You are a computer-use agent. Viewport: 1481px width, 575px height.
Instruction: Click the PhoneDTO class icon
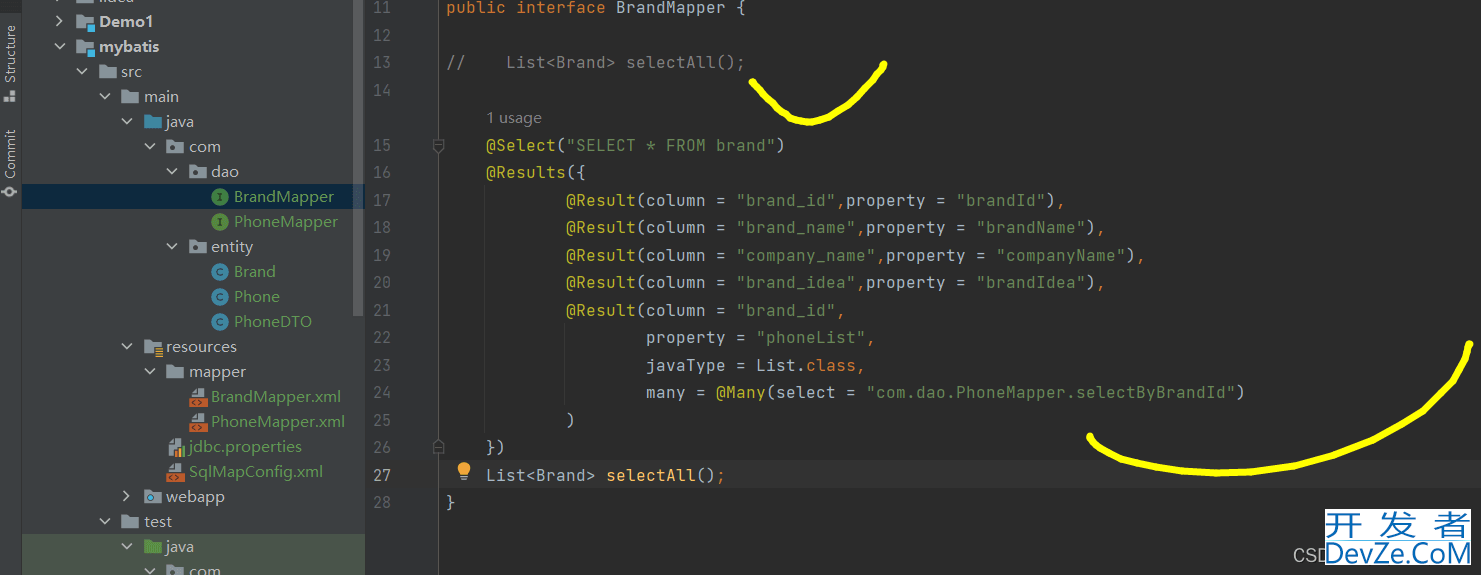(x=220, y=322)
